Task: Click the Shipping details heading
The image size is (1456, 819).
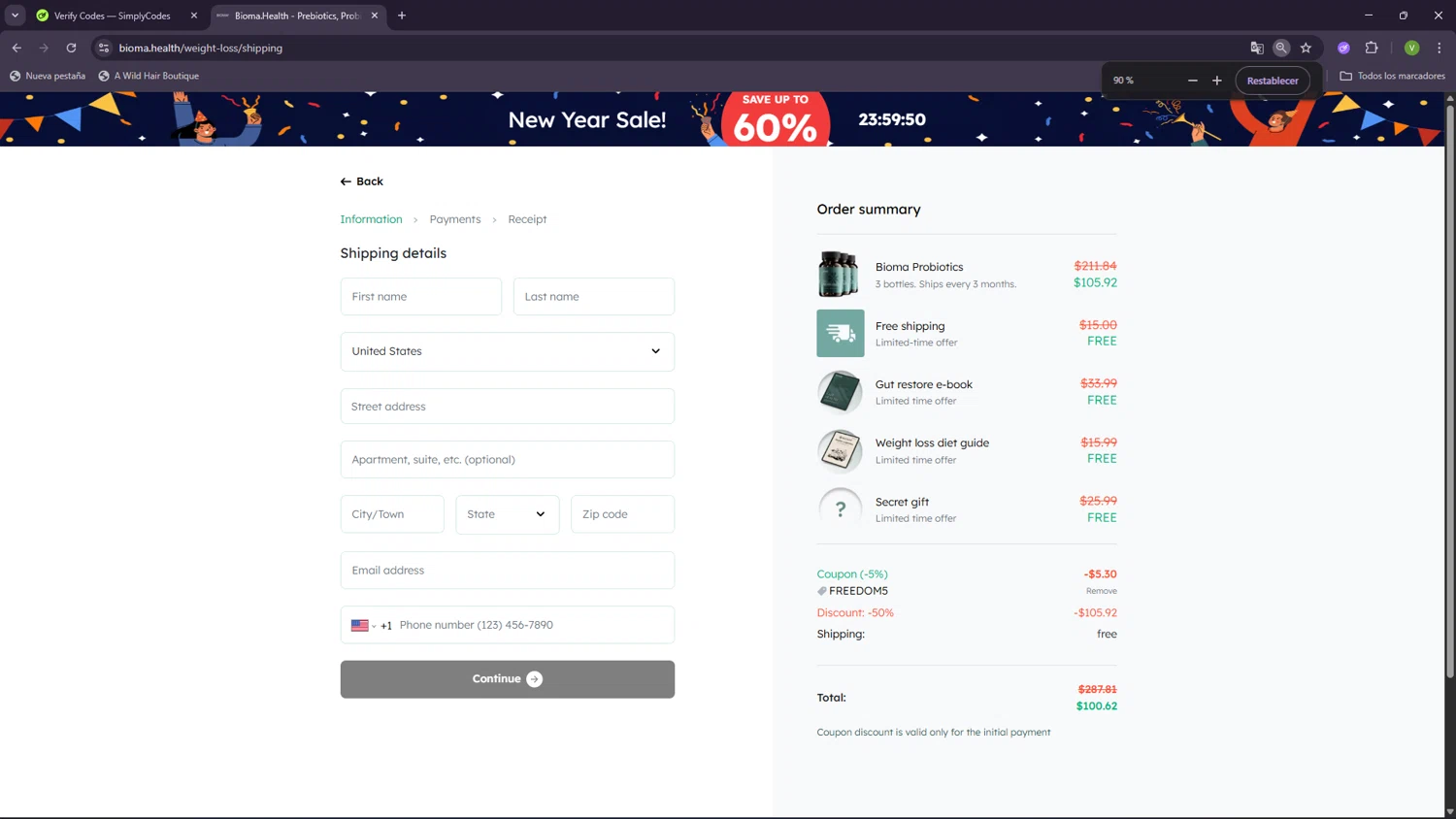Action: pos(393,253)
